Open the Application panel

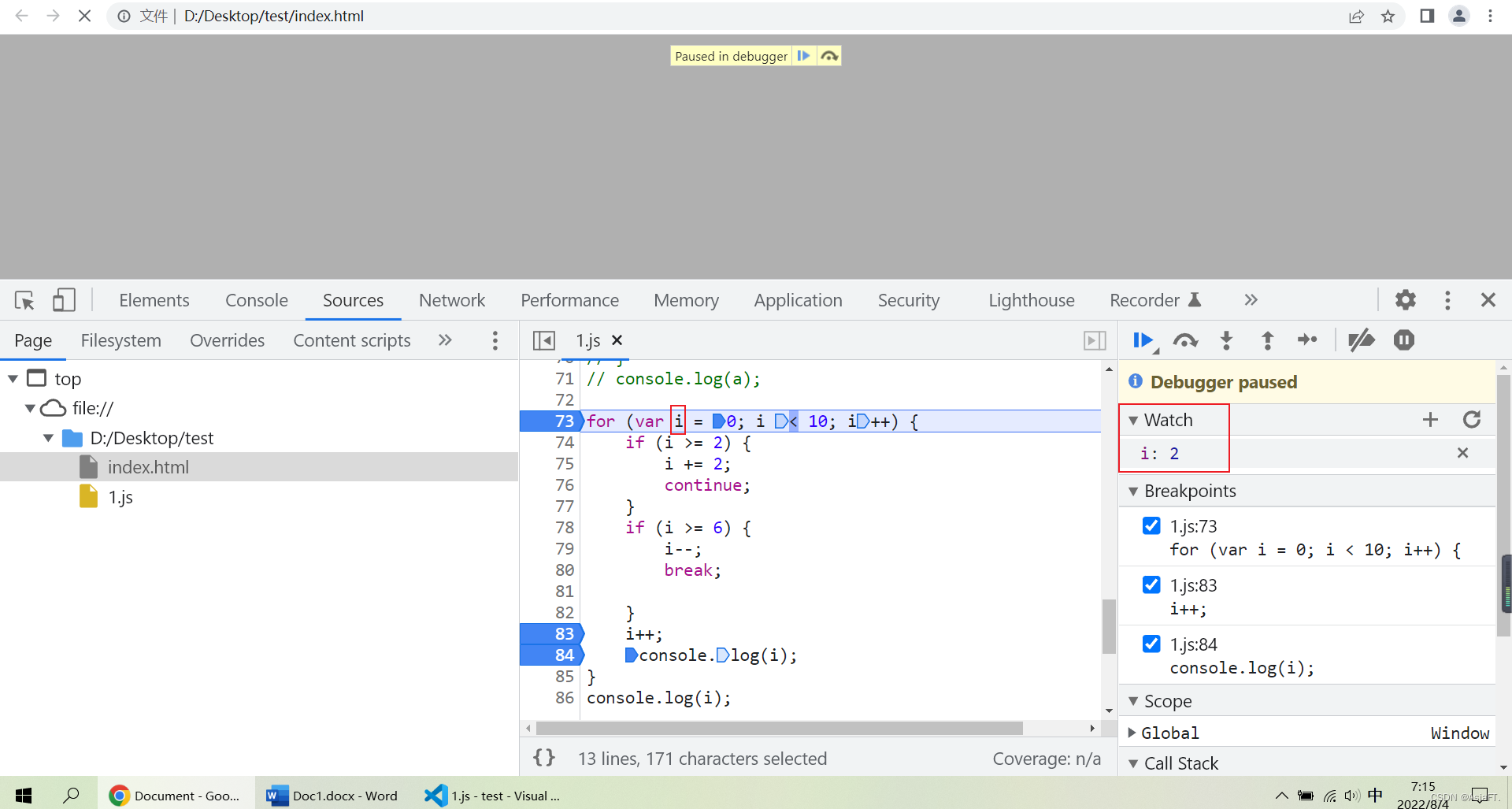click(798, 300)
